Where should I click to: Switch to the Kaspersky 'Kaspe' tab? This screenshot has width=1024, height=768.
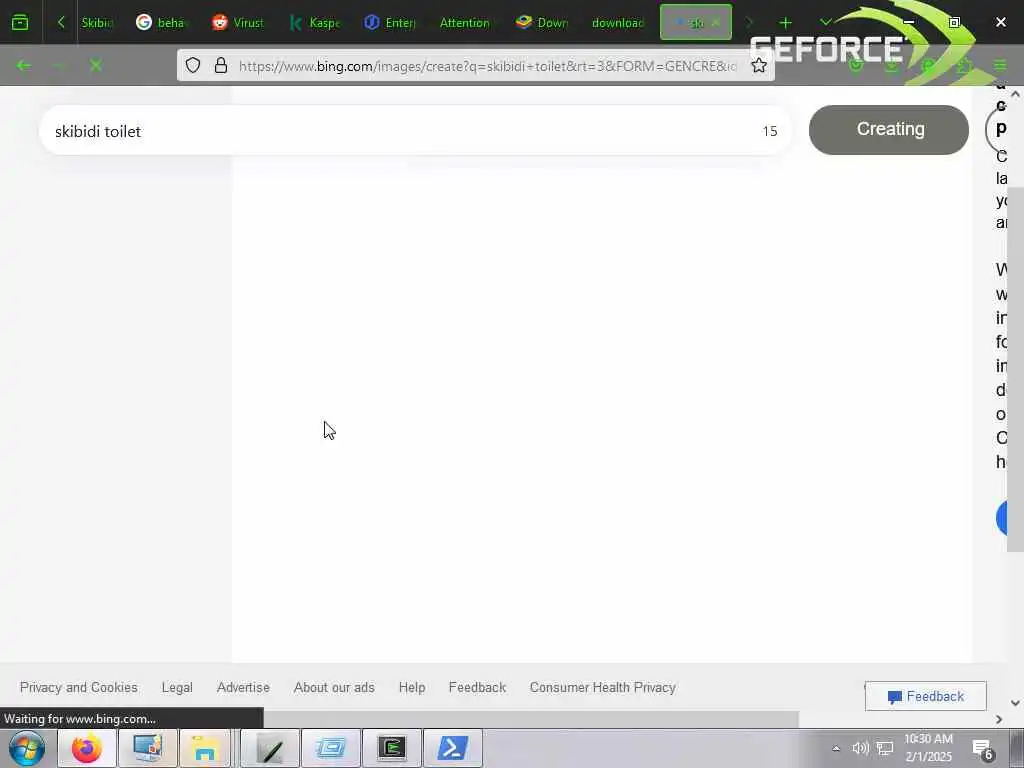point(314,23)
